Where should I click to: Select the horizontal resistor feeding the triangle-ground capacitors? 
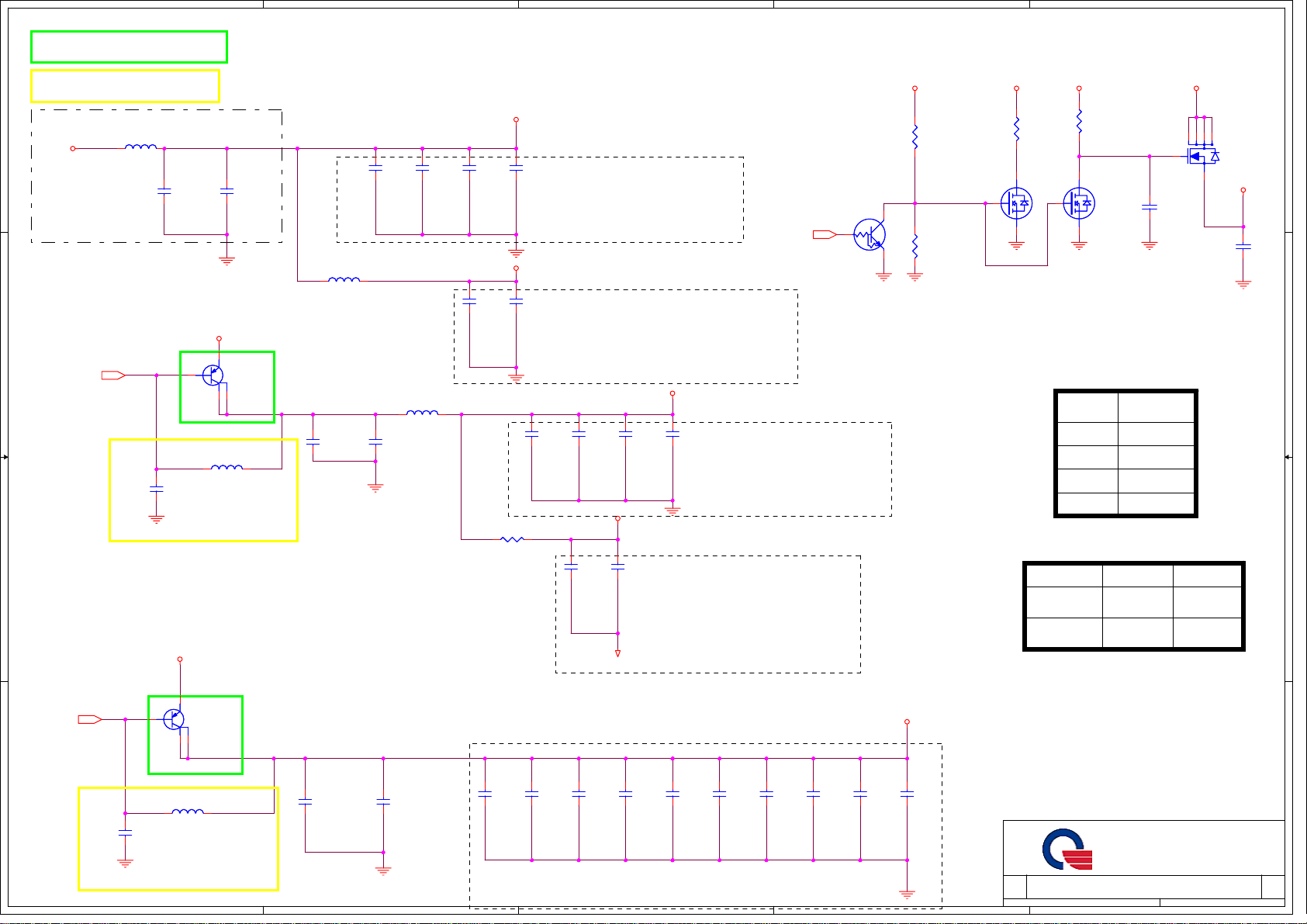(x=512, y=539)
